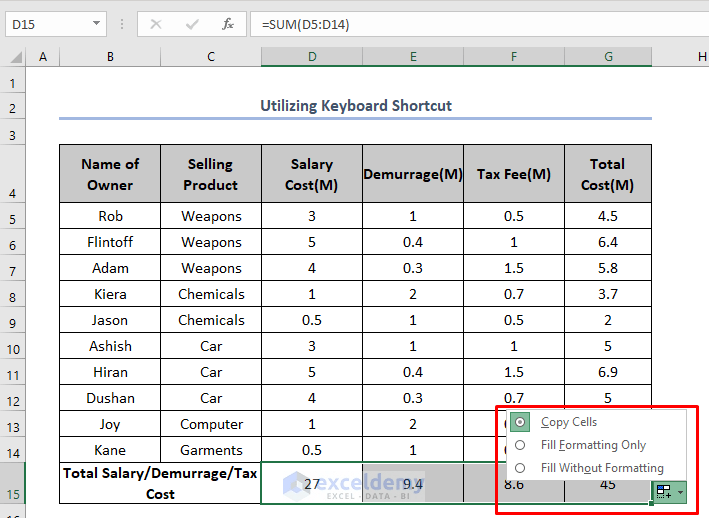
Task: Click the 'Garments' product cell
Action: 211,450
